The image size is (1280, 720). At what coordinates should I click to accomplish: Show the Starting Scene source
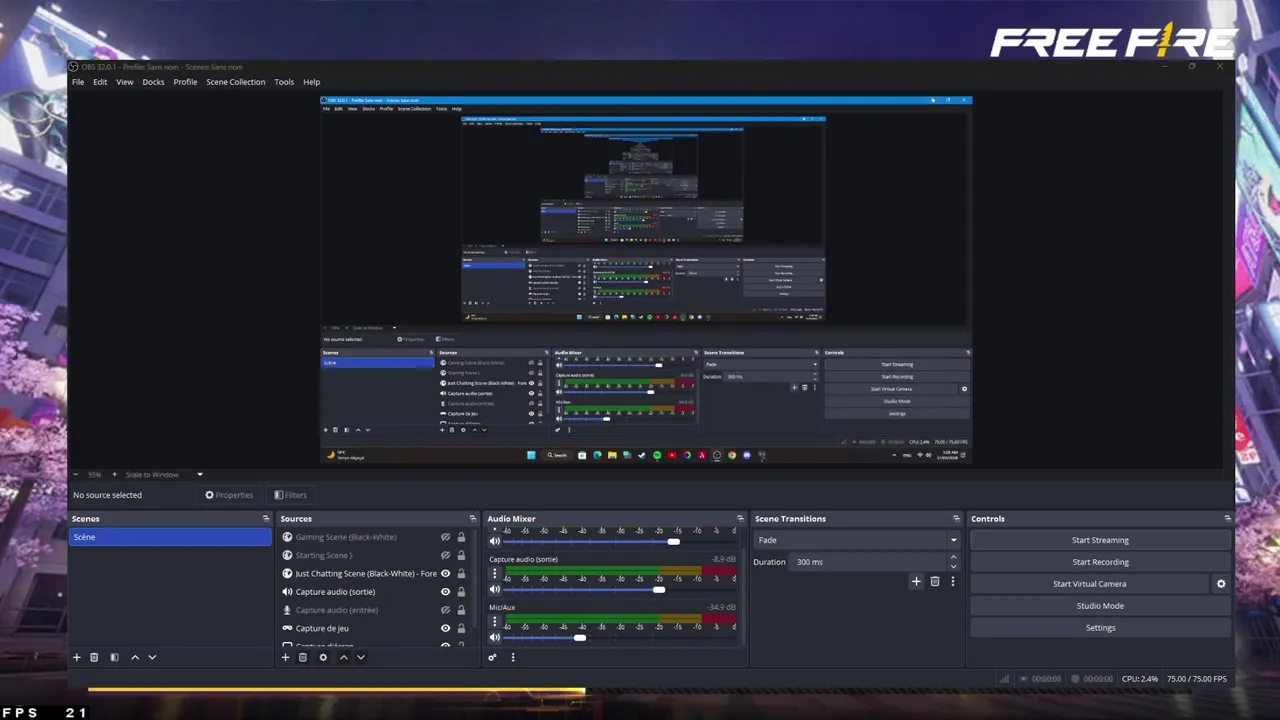(445, 555)
